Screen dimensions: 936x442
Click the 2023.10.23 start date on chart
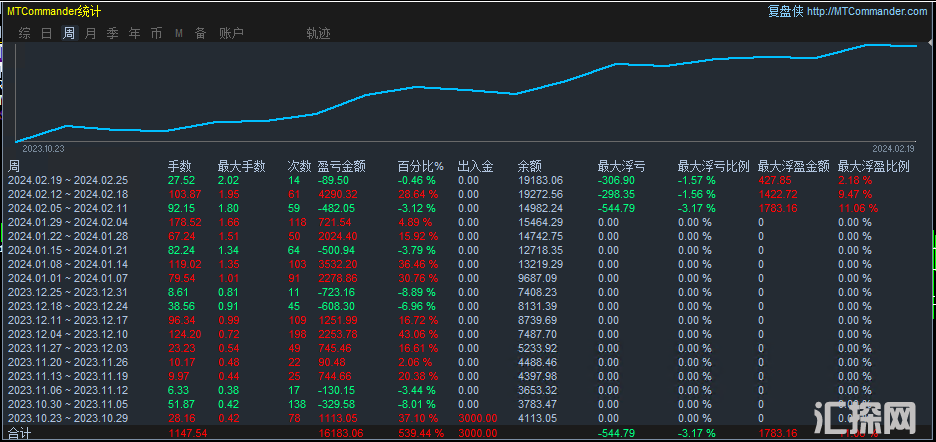pos(43,148)
